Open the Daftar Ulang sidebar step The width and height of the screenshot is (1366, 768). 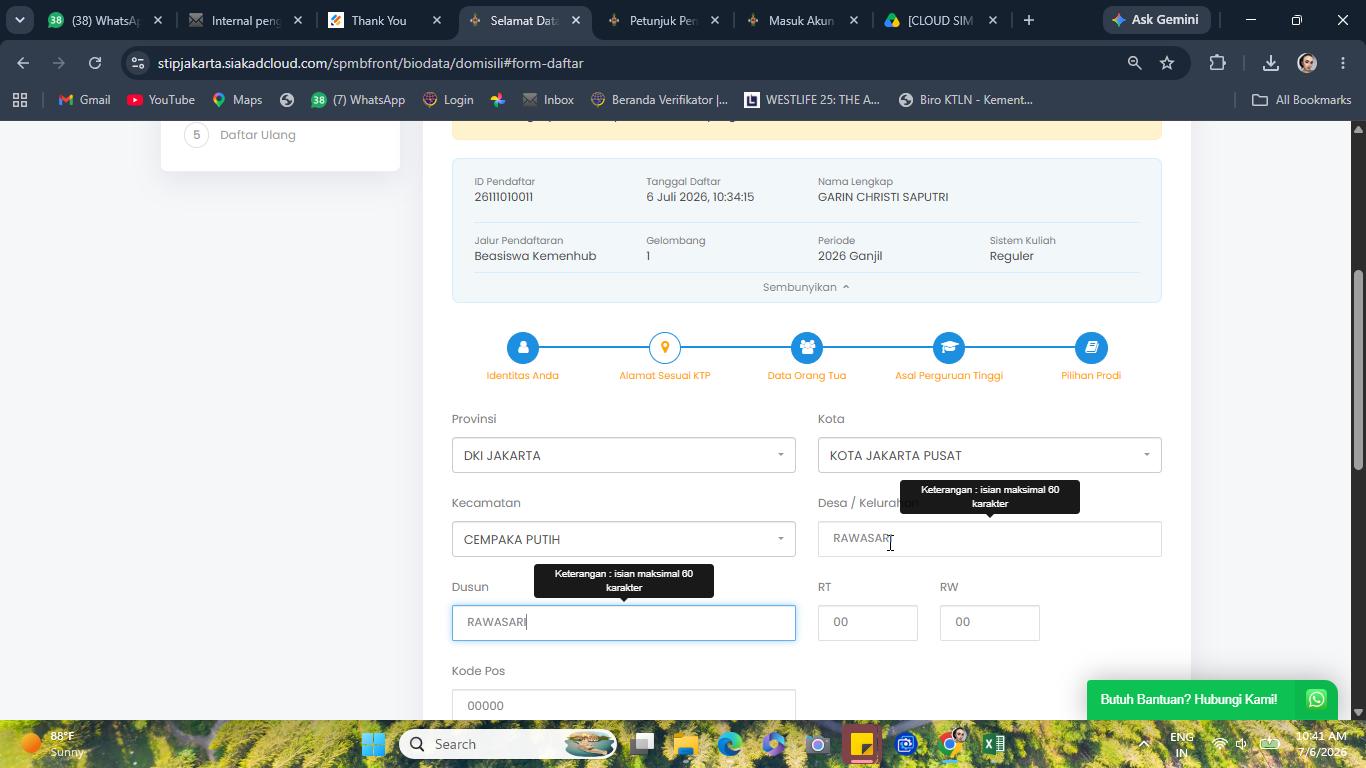point(257,135)
